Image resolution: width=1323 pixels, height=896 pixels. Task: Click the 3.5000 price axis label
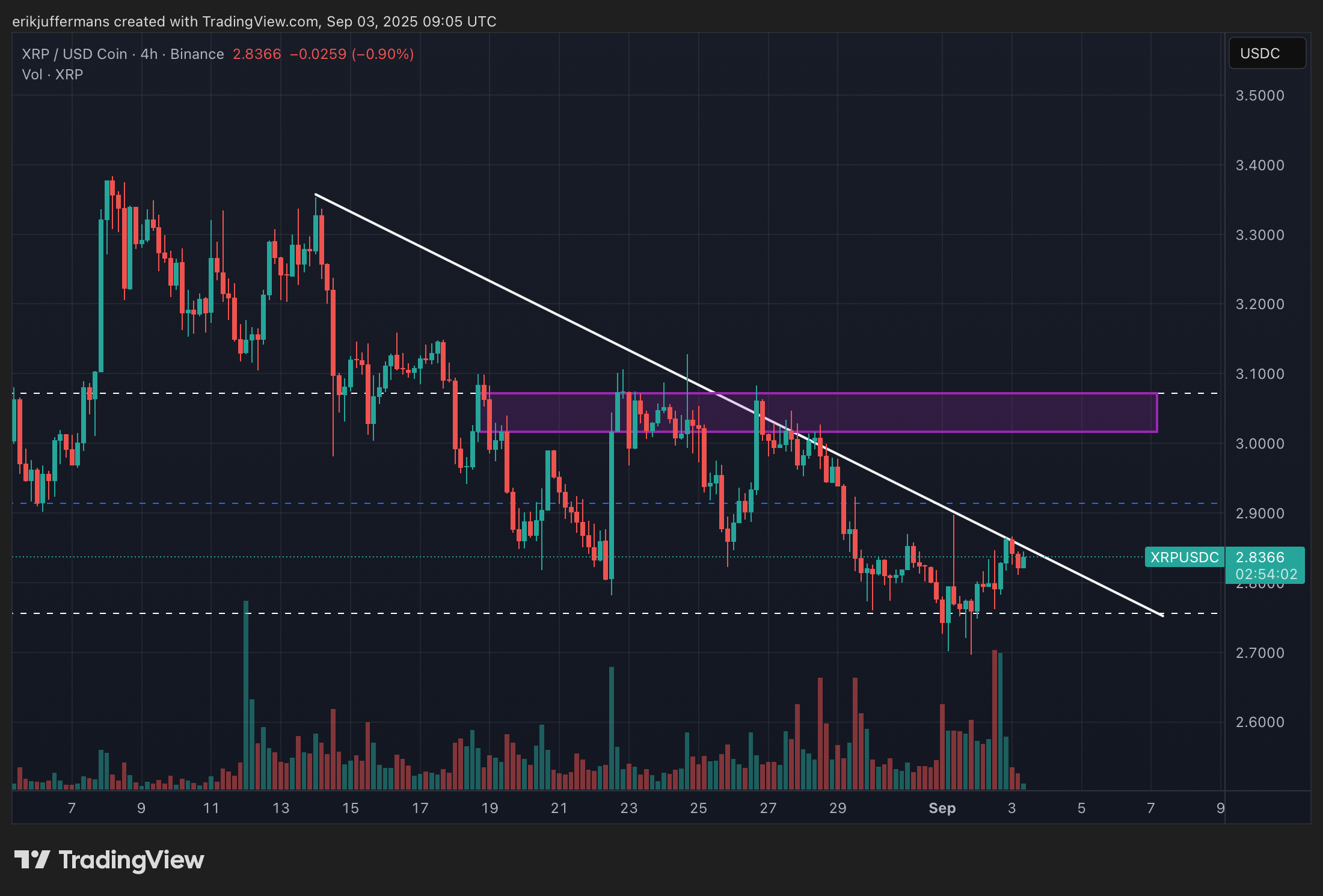click(x=1259, y=96)
